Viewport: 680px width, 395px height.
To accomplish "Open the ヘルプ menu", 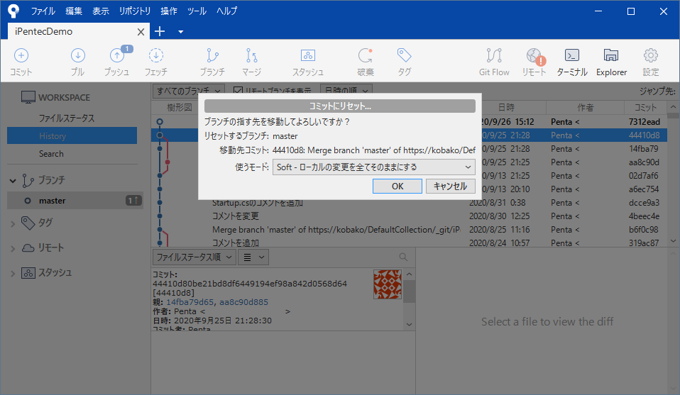I will (x=227, y=11).
